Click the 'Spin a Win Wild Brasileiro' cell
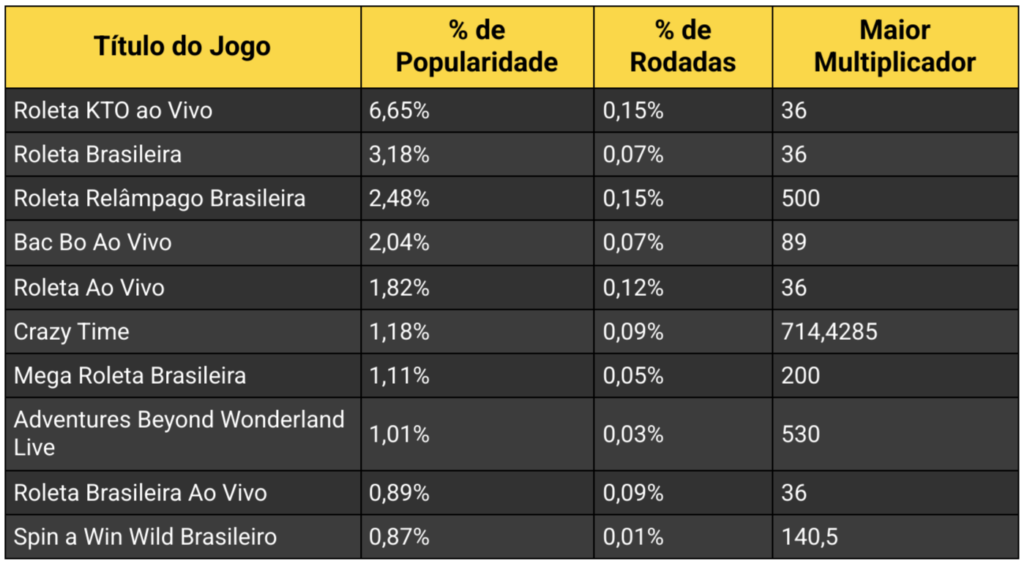The width and height of the screenshot is (1024, 564). [x=145, y=537]
